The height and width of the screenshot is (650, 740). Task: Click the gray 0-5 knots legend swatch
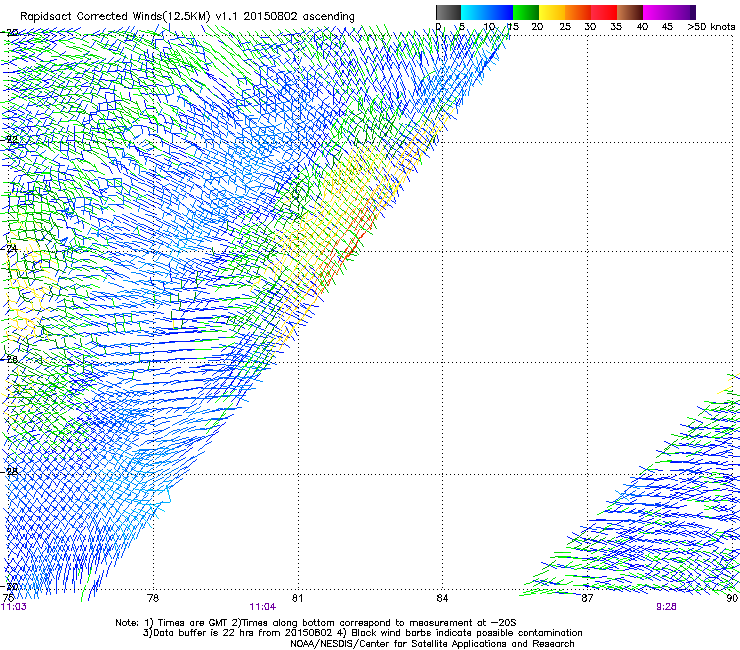click(448, 12)
